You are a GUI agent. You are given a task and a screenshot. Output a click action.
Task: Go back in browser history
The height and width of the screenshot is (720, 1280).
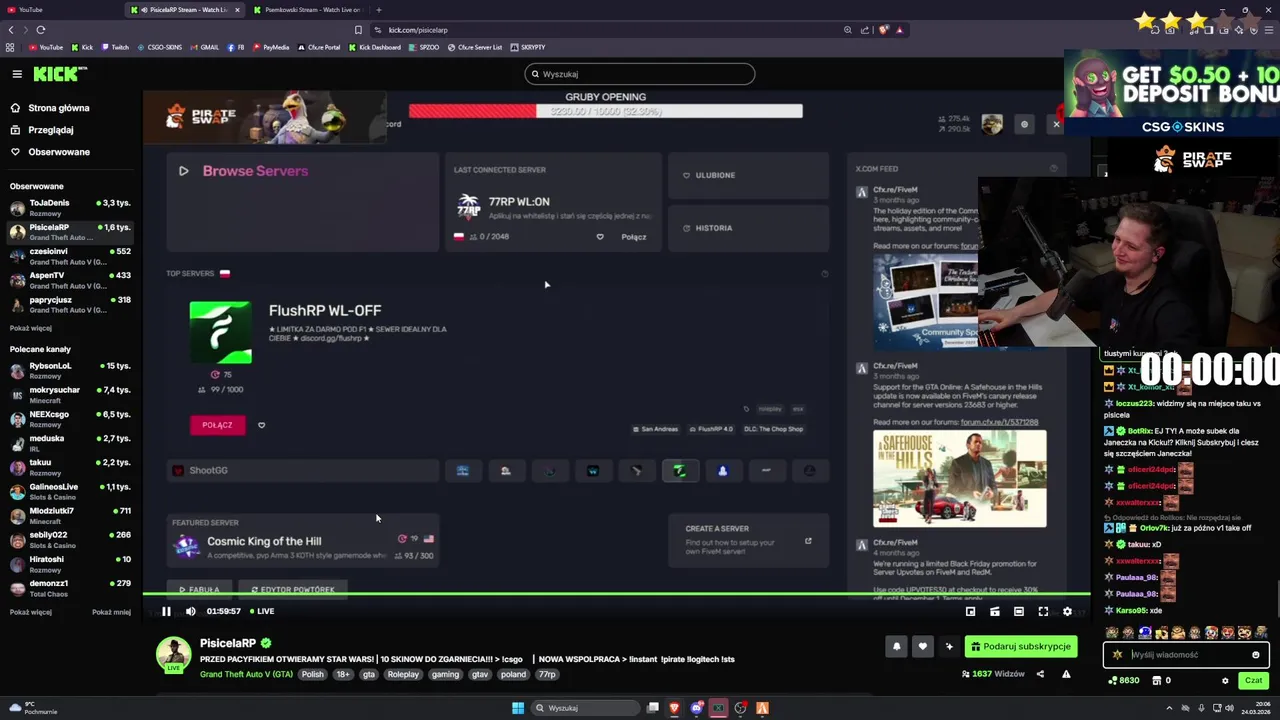tap(11, 30)
